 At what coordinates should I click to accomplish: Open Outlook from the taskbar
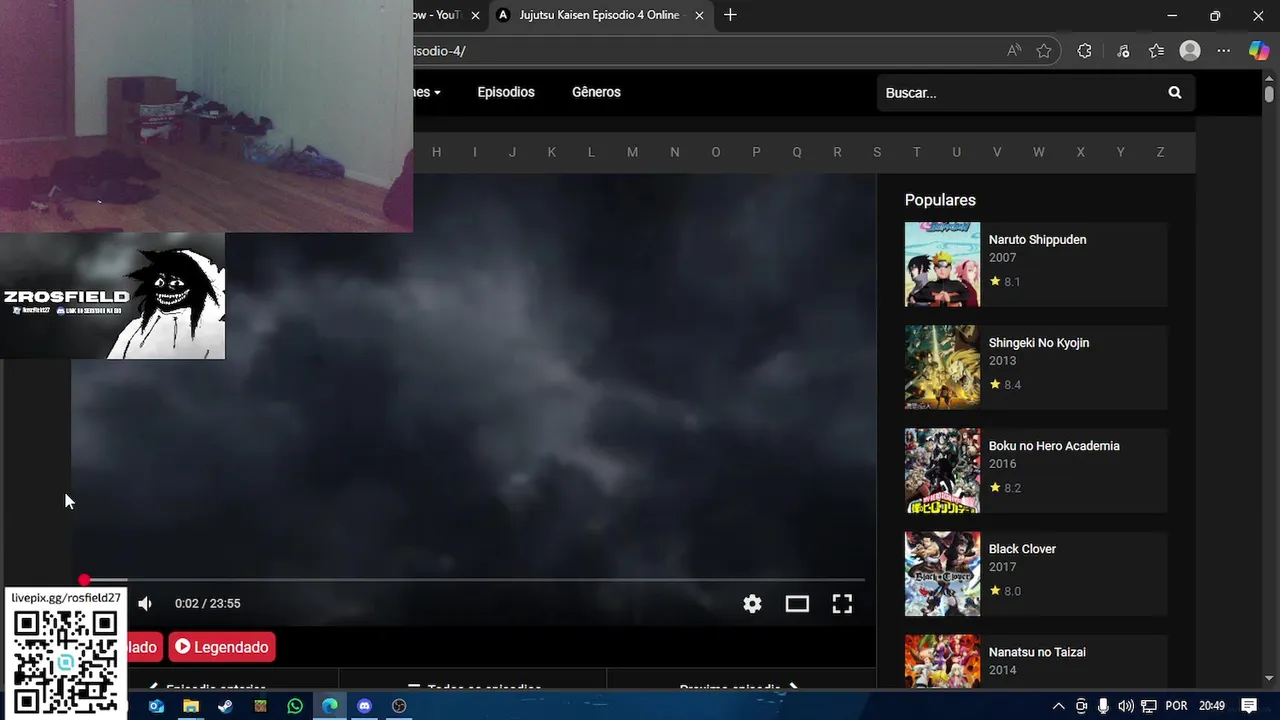point(156,706)
